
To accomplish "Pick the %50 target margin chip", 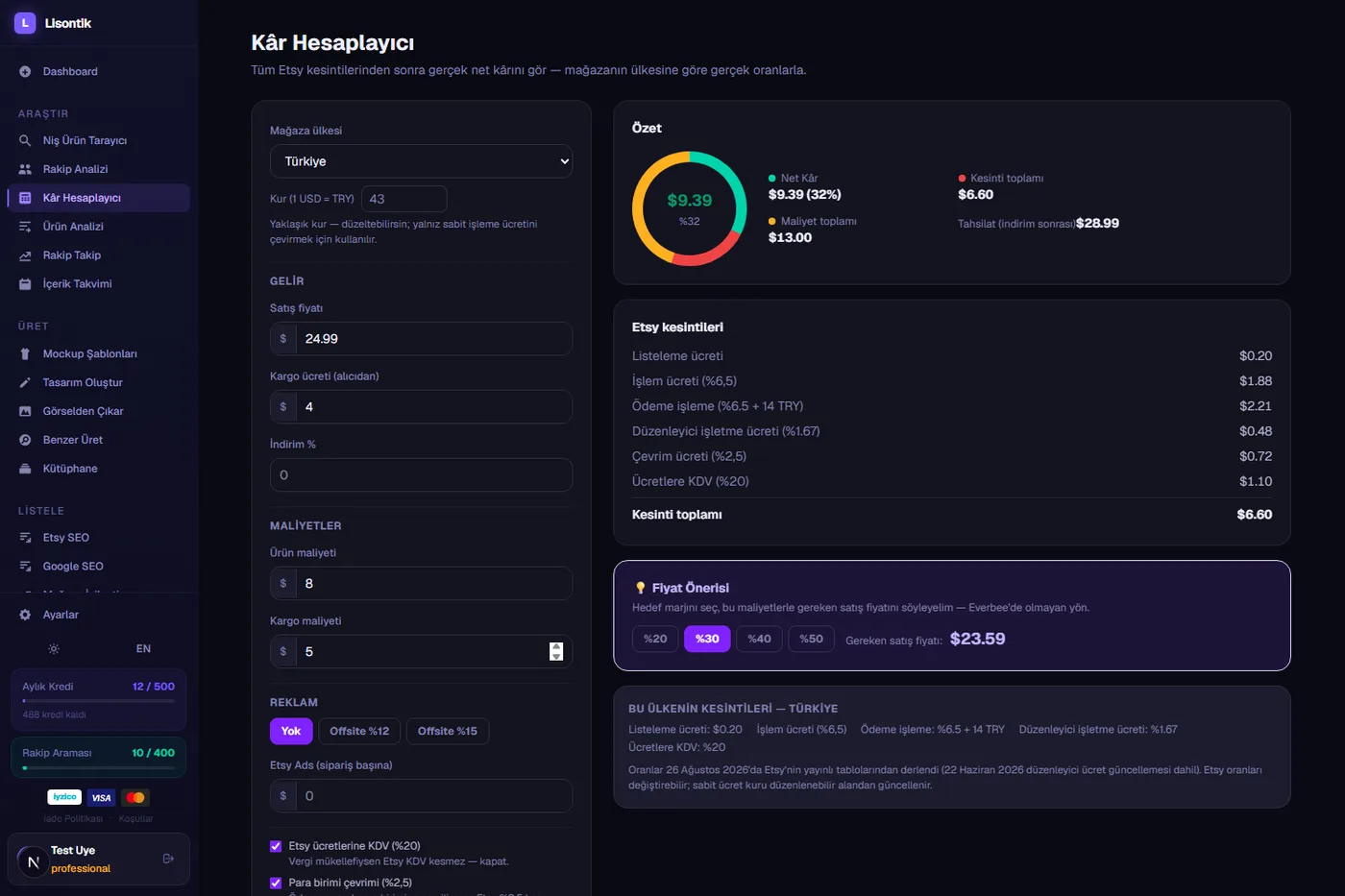I will (x=811, y=639).
